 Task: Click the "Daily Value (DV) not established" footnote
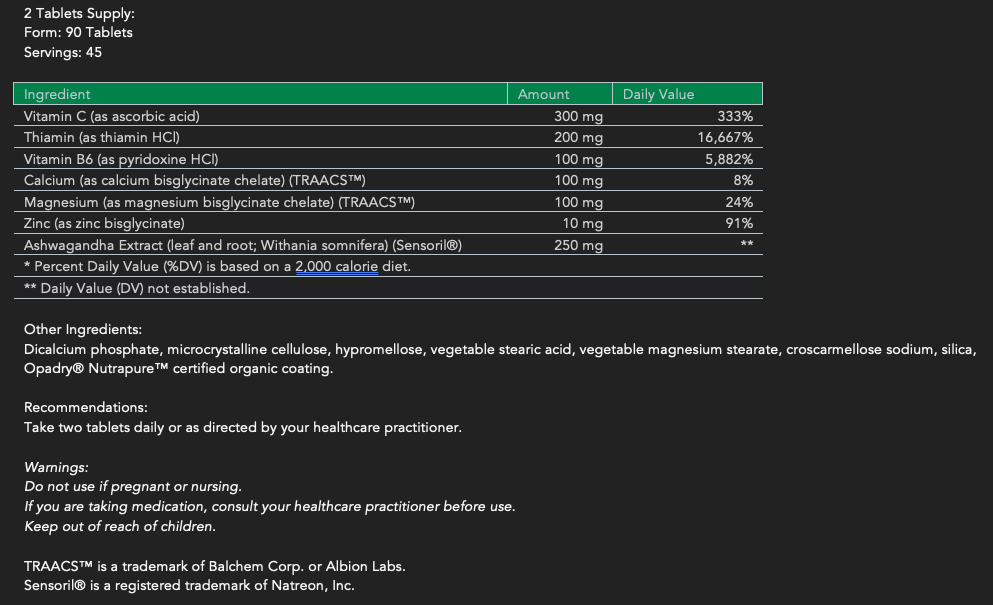(x=137, y=288)
